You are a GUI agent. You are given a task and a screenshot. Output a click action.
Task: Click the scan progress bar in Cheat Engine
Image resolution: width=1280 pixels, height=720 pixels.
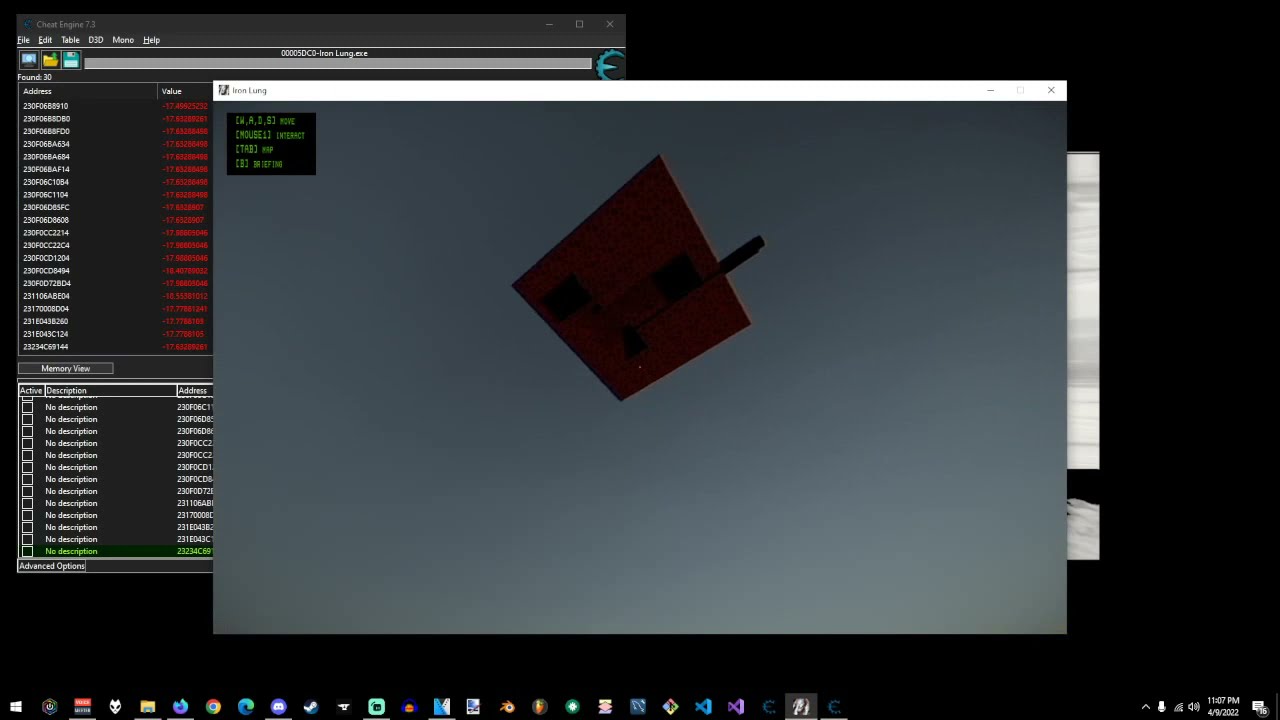[338, 64]
